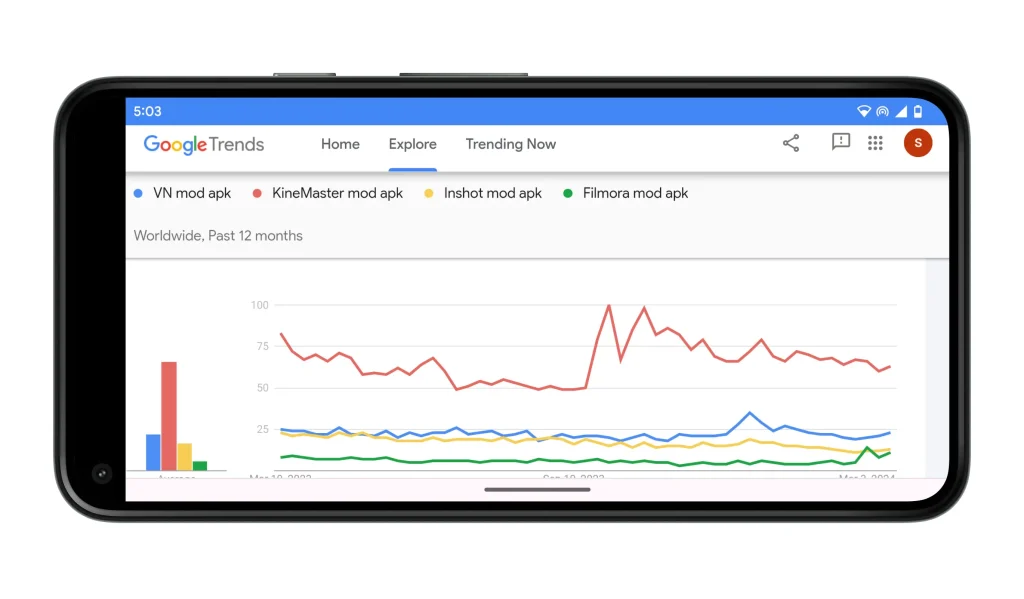1024x599 pixels.
Task: Click the share icon in the header
Action: coord(791,143)
